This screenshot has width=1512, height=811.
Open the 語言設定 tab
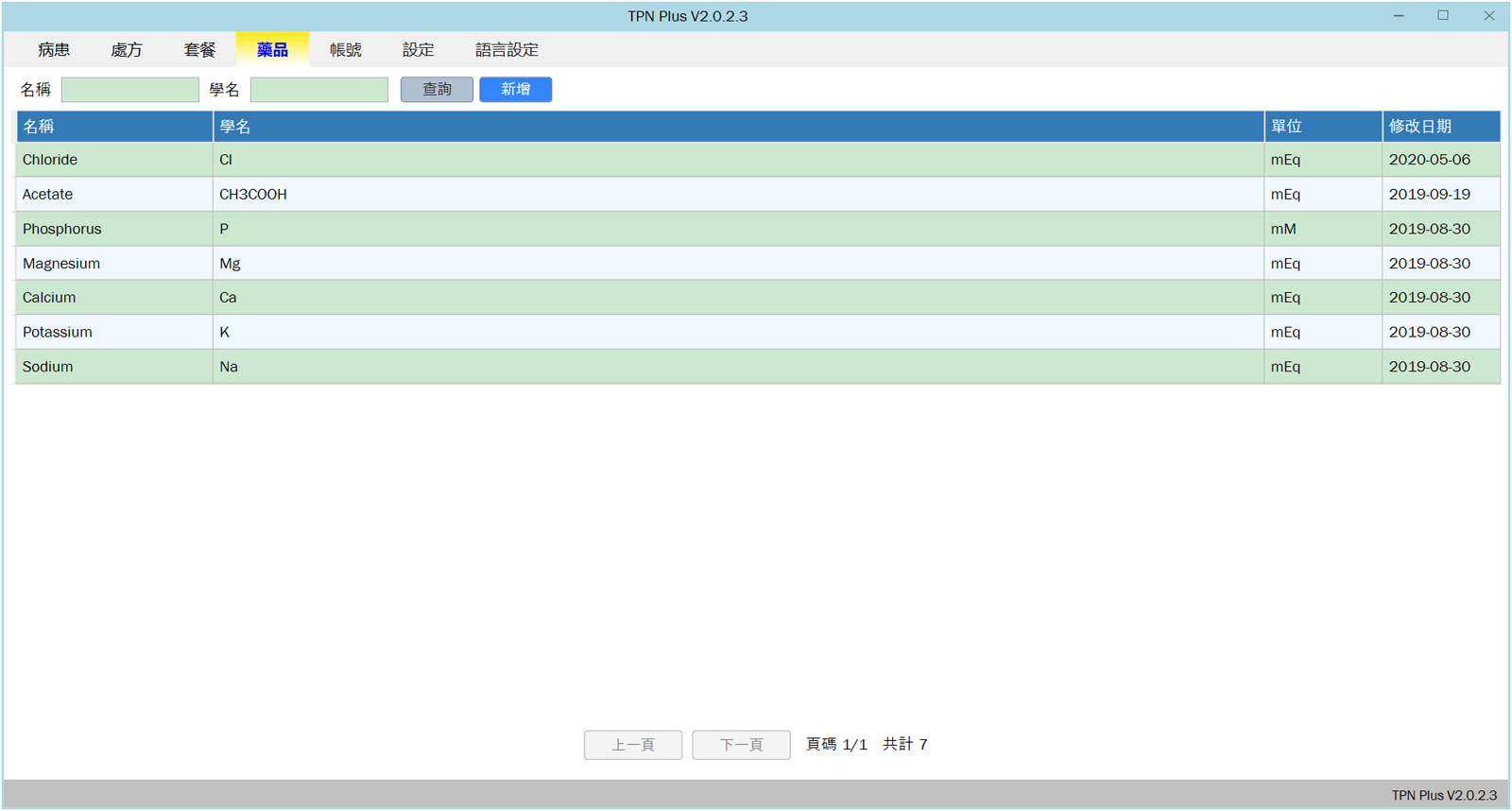tap(507, 50)
